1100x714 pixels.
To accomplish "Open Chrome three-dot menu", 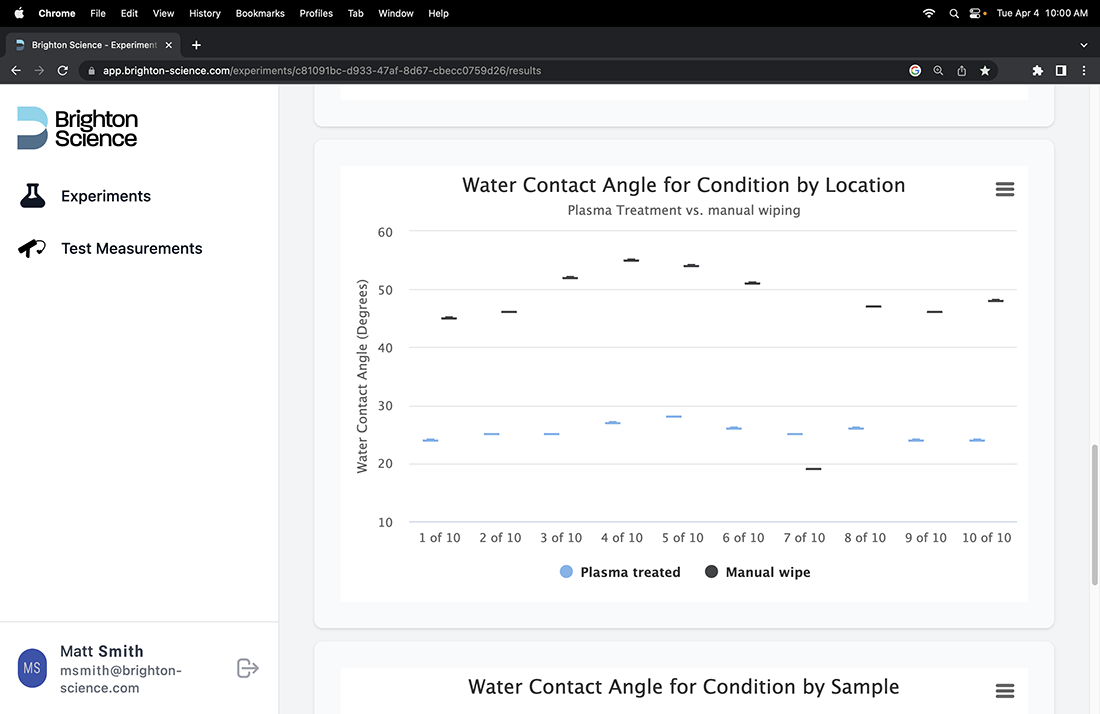I will [x=1084, y=71].
